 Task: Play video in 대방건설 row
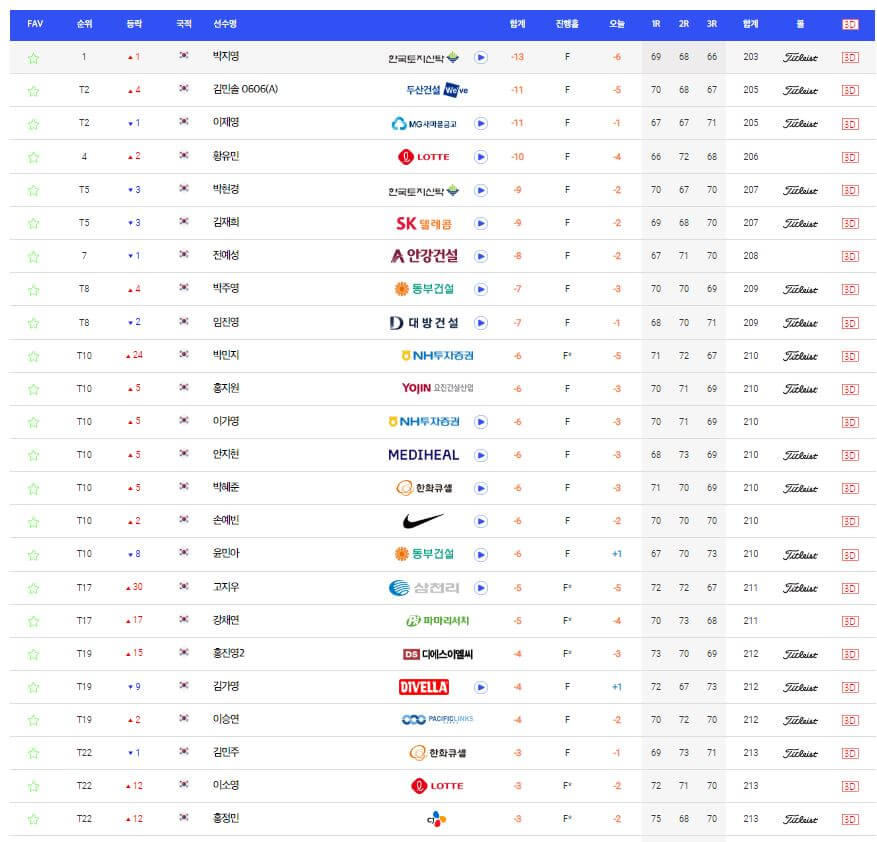pyautogui.click(x=480, y=323)
